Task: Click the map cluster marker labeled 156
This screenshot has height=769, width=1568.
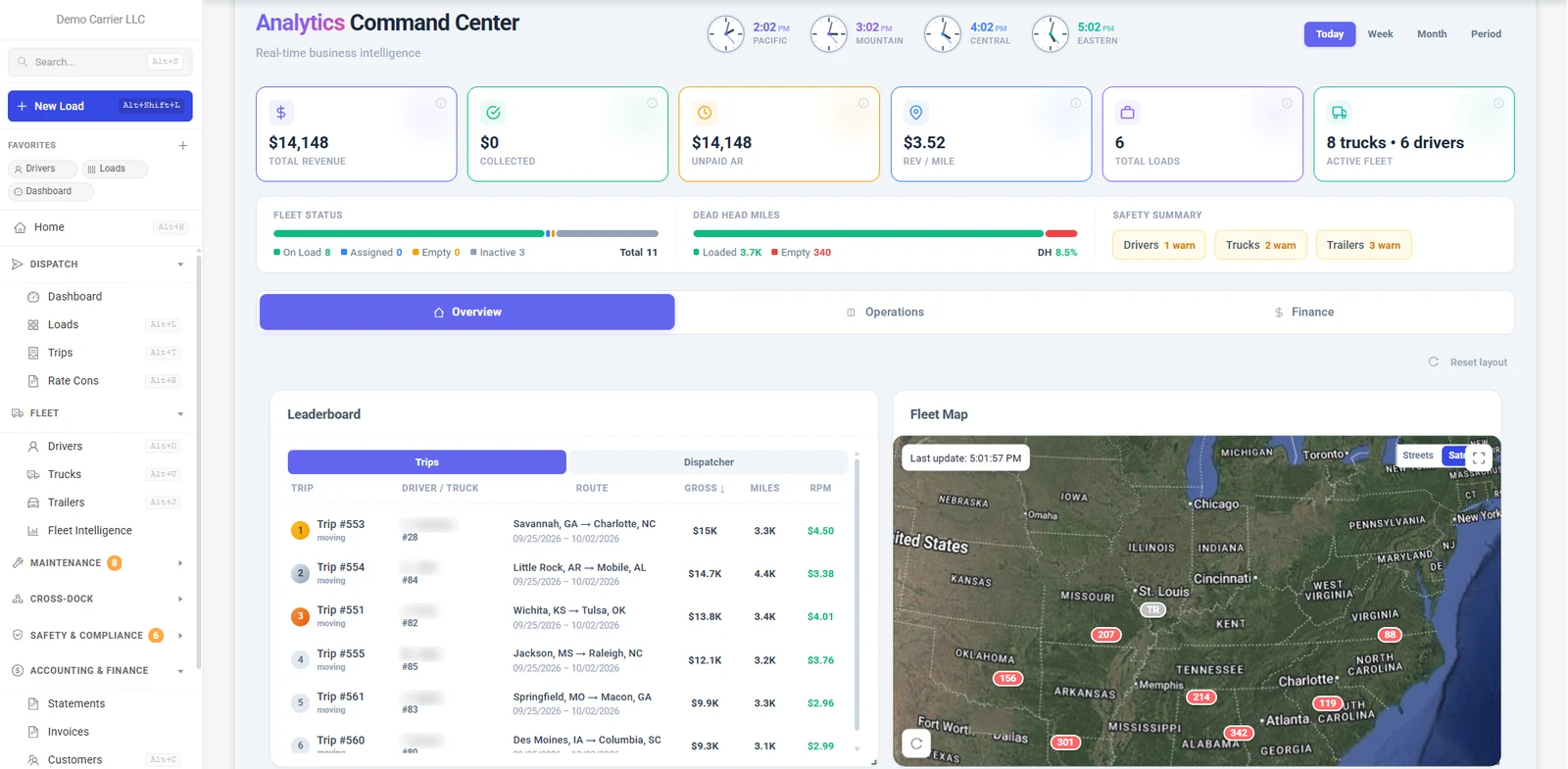Action: point(1007,678)
